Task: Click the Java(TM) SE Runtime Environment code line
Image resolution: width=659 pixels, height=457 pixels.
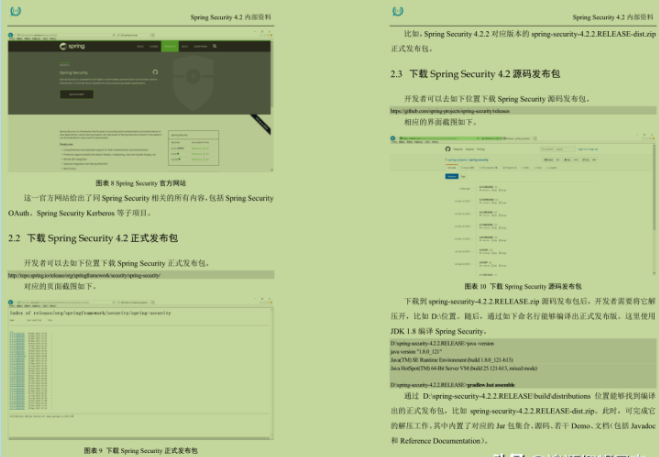Action: [451, 360]
